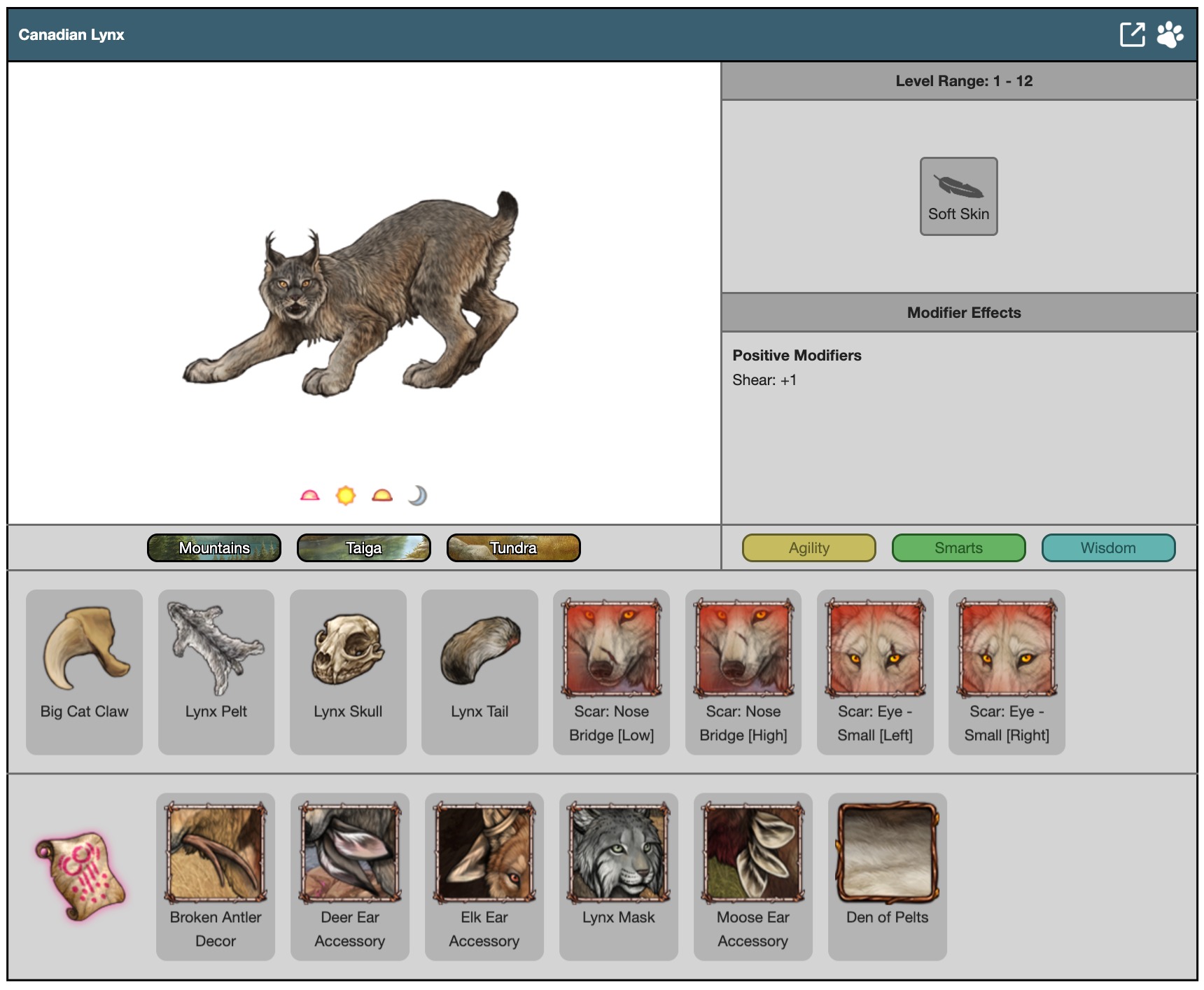1204x990 pixels.
Task: Click the glowing pink recipe scroll icon
Action: coord(80,876)
